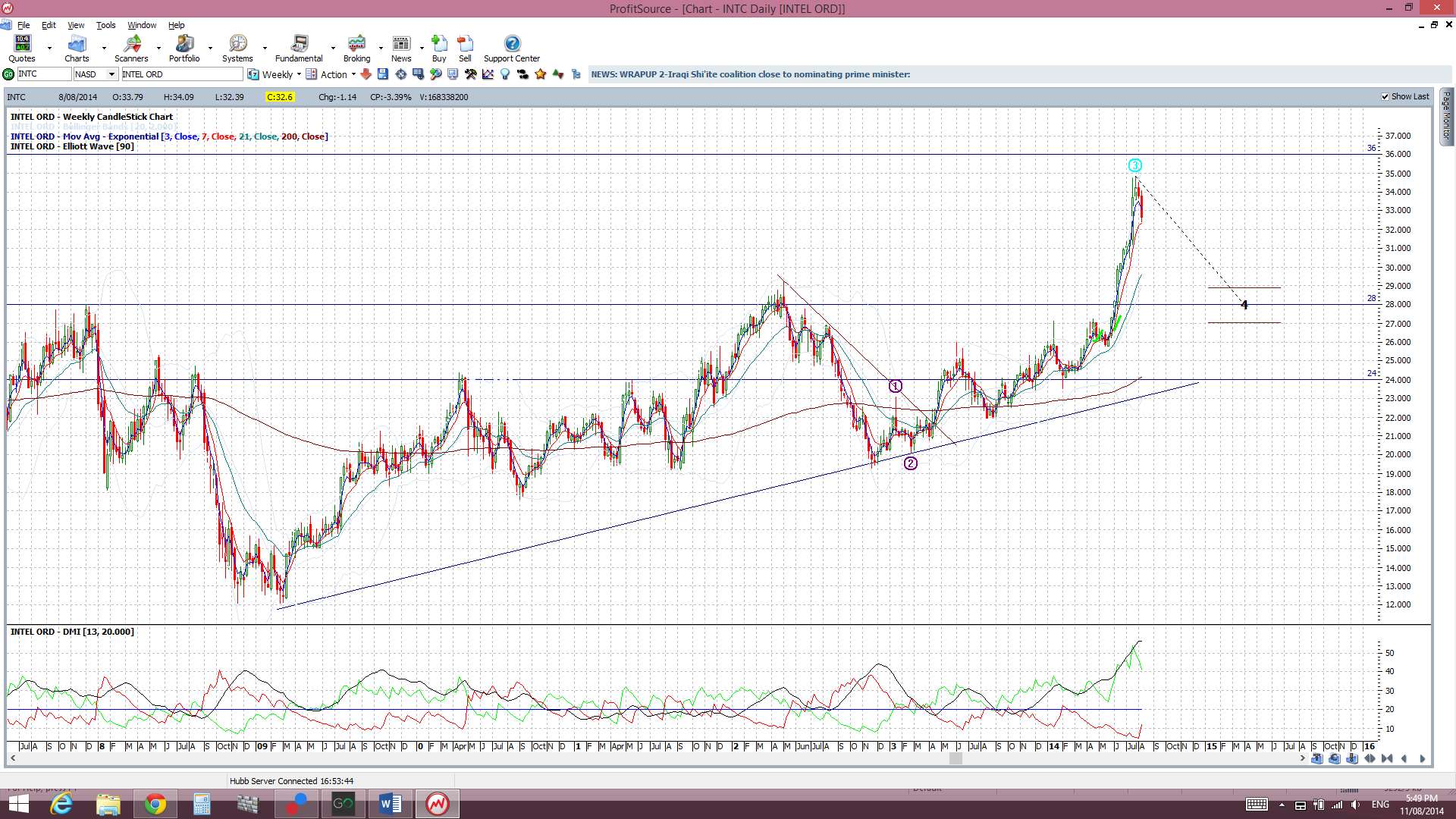1456x819 pixels.
Task: Click the green Go button
Action: pos(8,74)
